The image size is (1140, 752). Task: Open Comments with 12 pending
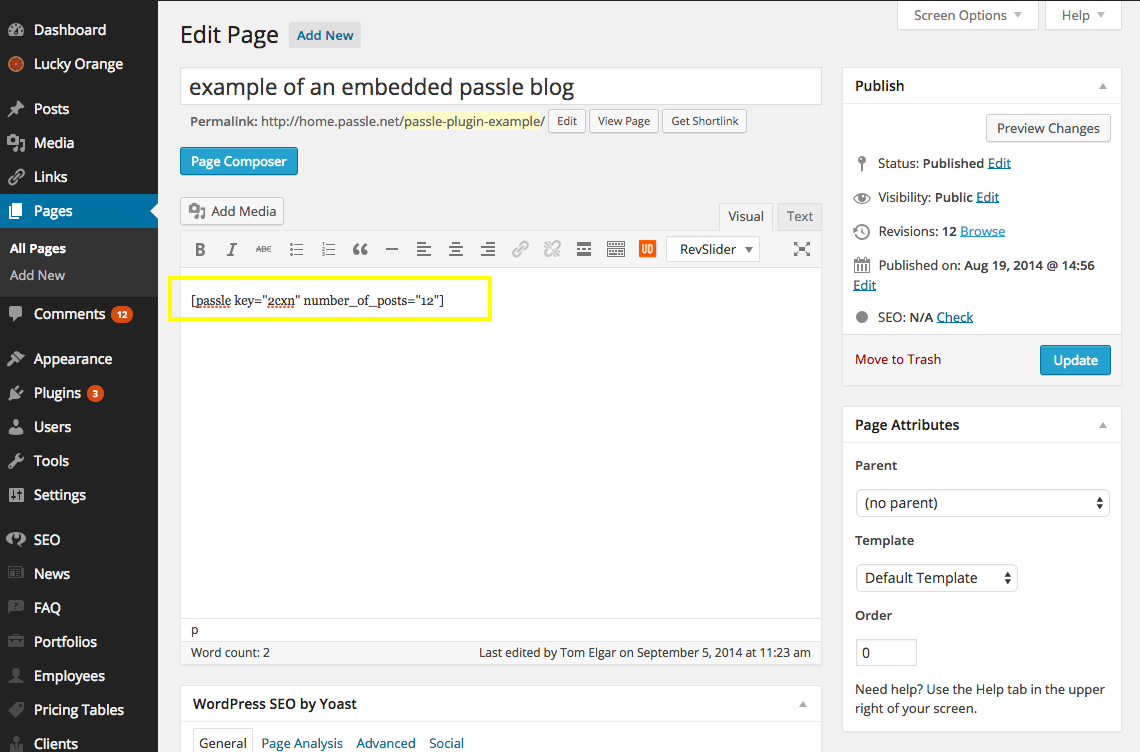pyautogui.click(x=79, y=314)
